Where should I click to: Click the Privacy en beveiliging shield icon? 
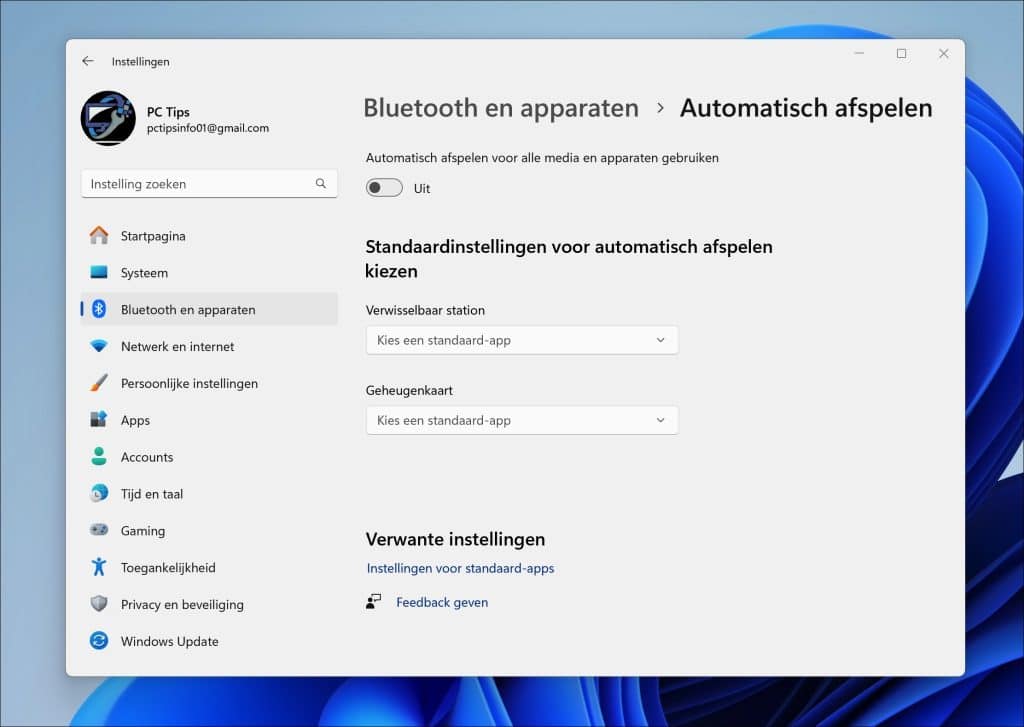[99, 604]
